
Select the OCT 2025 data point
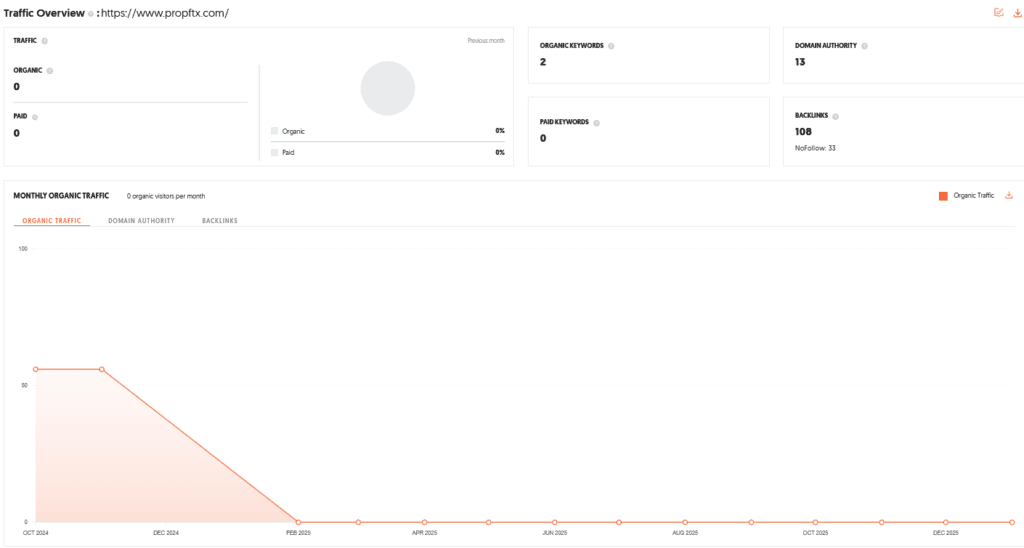[x=815, y=522]
